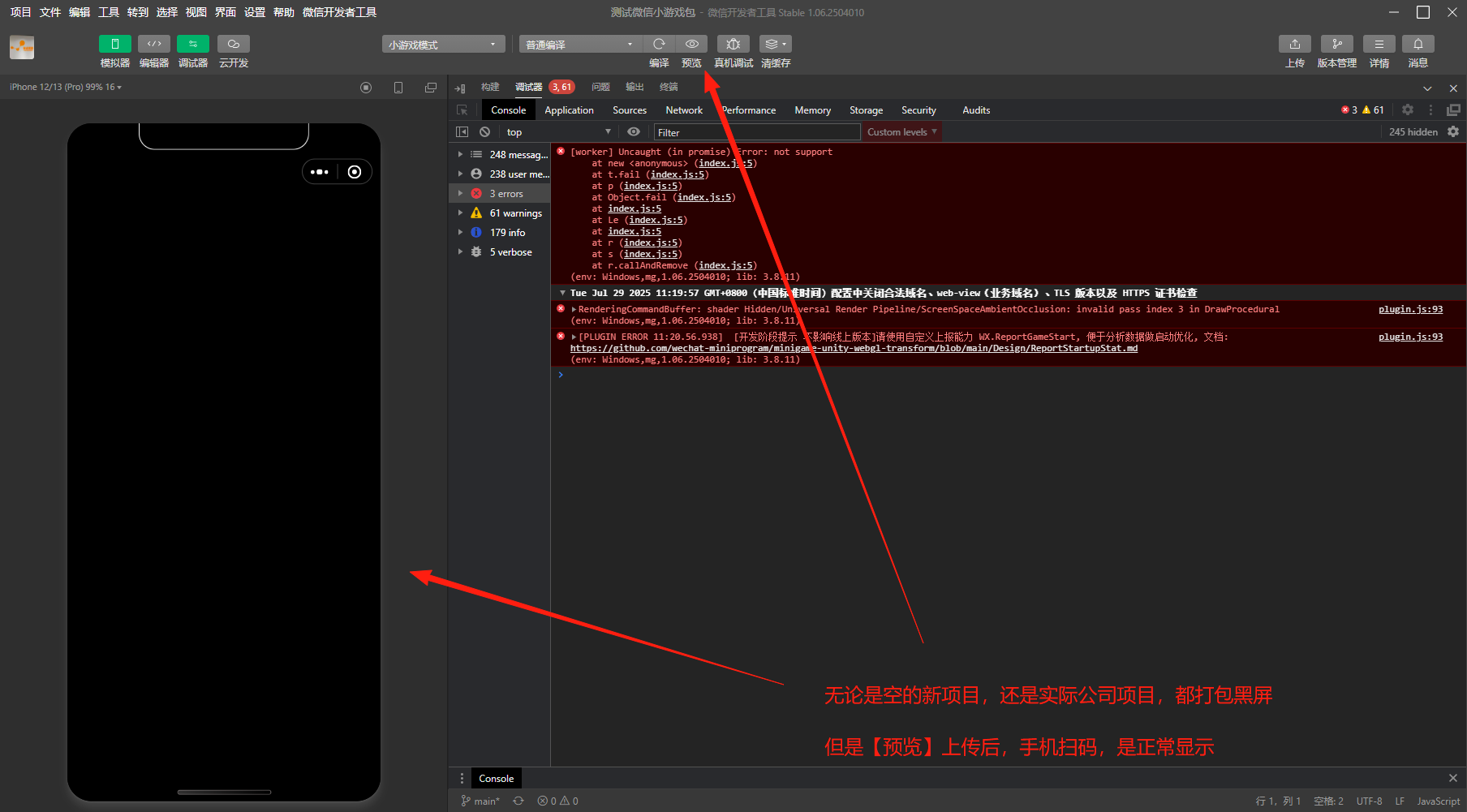Select the Network devtools tab
The image size is (1467, 812).
(684, 110)
